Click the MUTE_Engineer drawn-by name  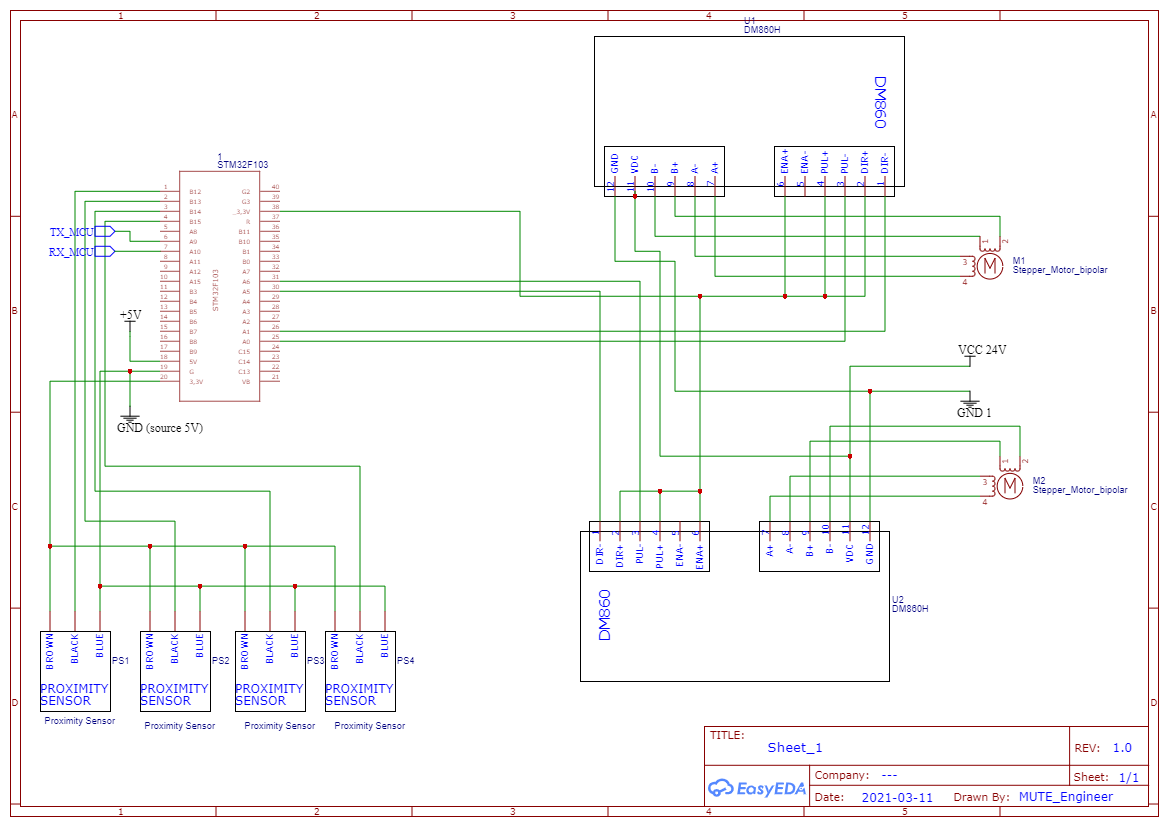(x=1067, y=796)
